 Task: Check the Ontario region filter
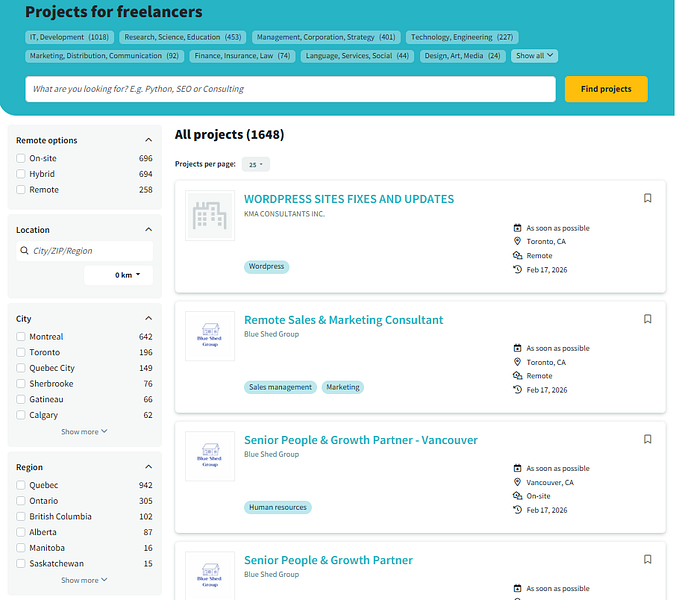coord(21,501)
